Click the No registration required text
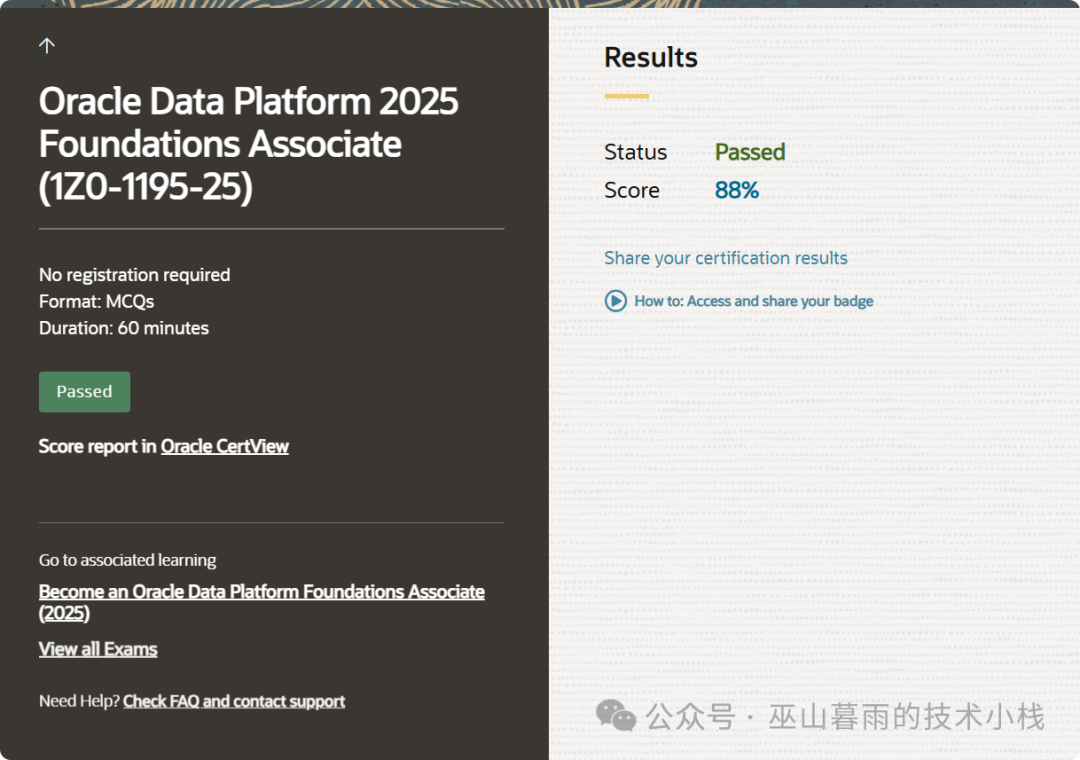Image resolution: width=1080 pixels, height=760 pixels. [x=135, y=275]
